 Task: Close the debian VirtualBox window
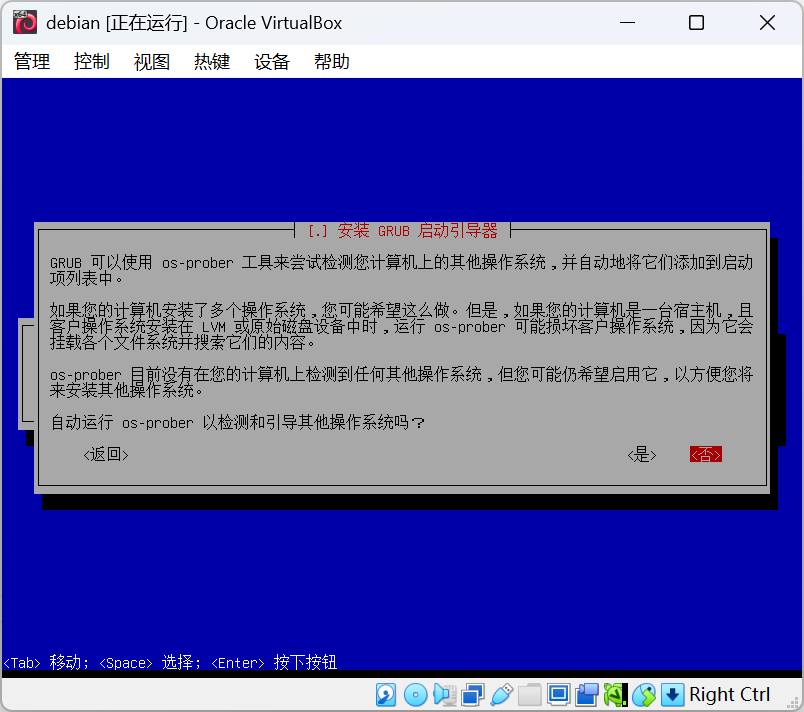(x=767, y=23)
